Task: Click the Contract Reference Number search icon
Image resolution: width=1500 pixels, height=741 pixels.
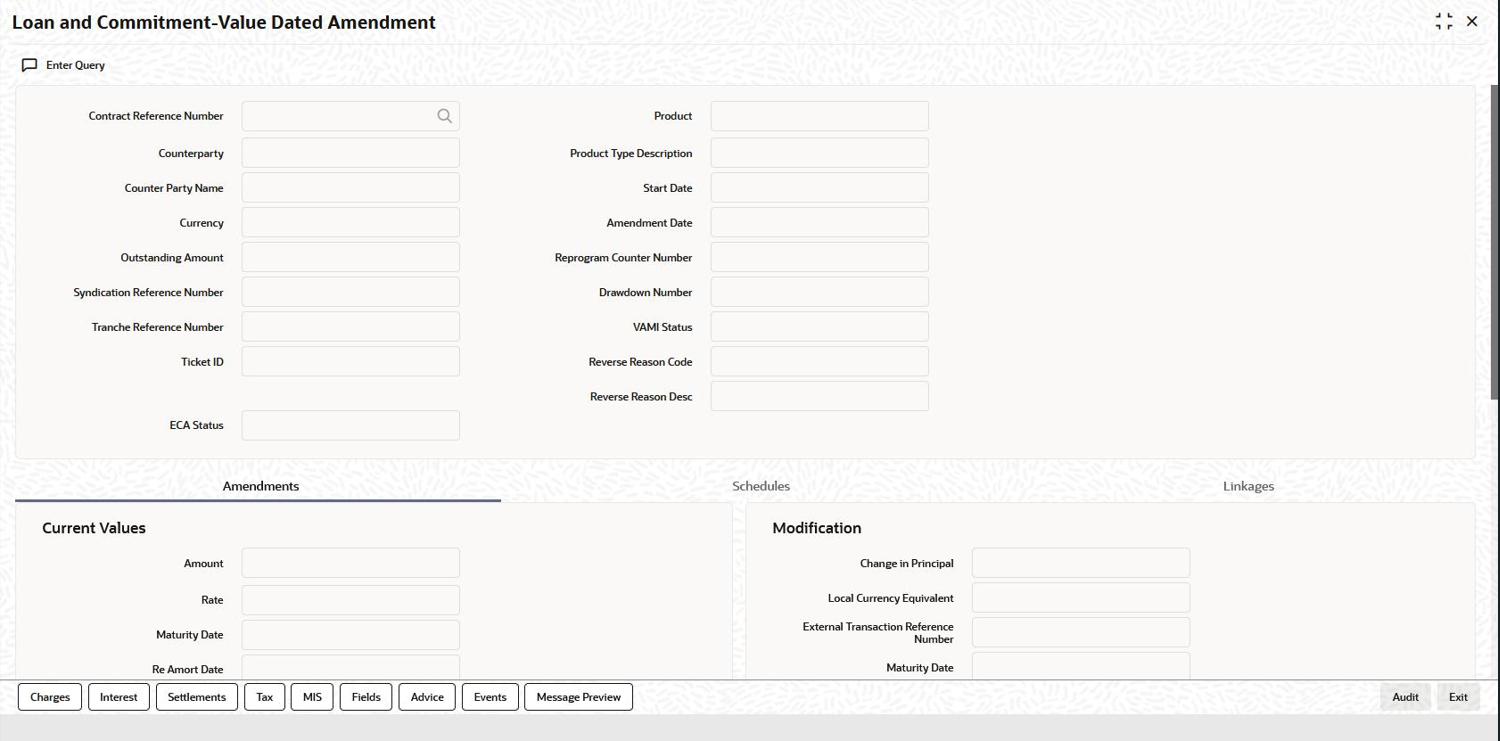Action: (444, 116)
